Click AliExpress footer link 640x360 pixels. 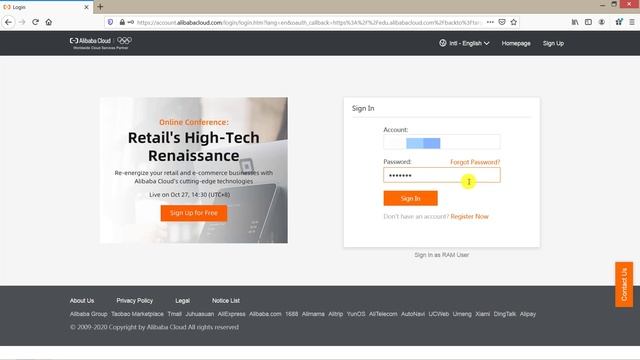tap(231, 314)
